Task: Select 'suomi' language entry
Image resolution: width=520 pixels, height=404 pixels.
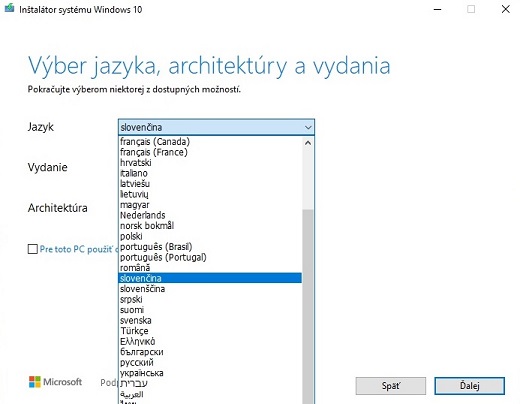Action: [210, 310]
